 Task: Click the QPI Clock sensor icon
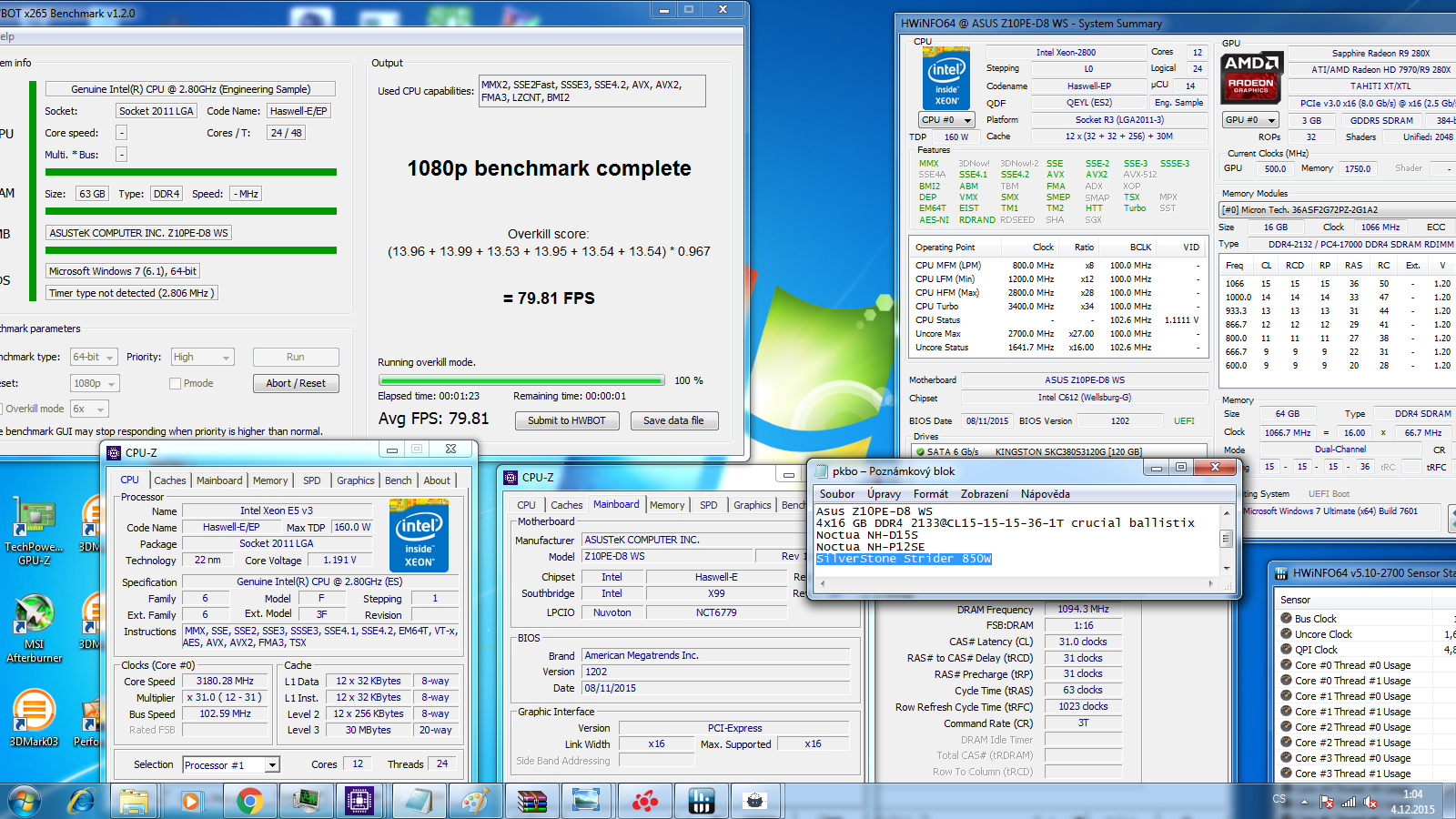[x=1286, y=650]
